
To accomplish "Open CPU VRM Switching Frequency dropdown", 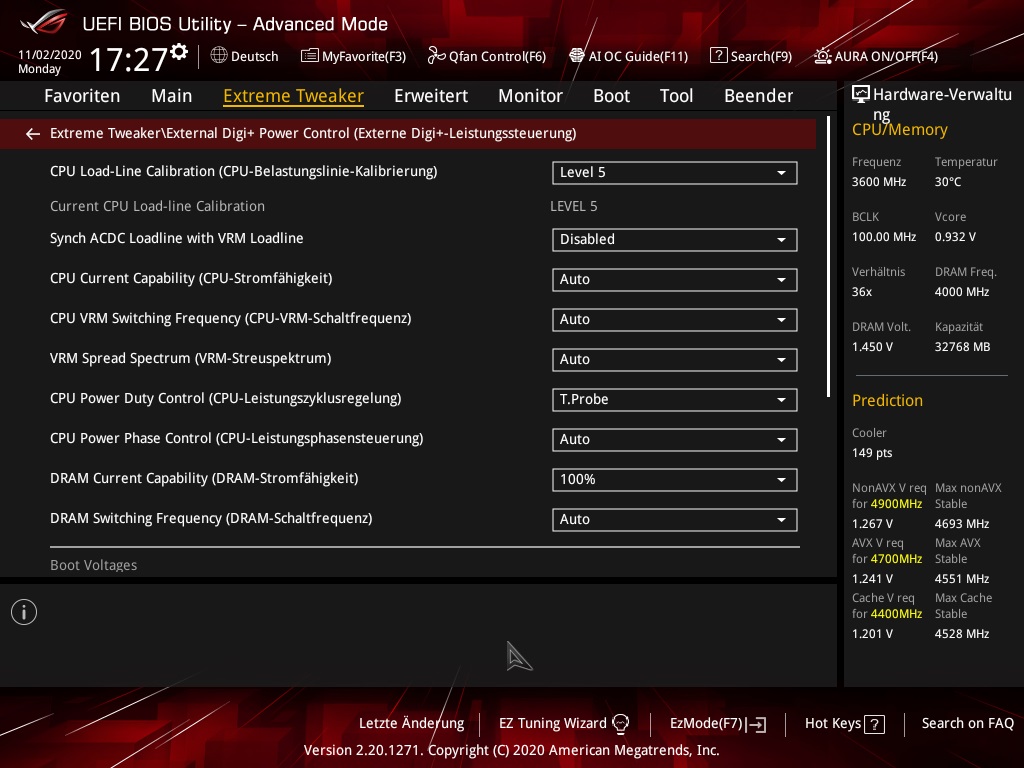I will (675, 319).
